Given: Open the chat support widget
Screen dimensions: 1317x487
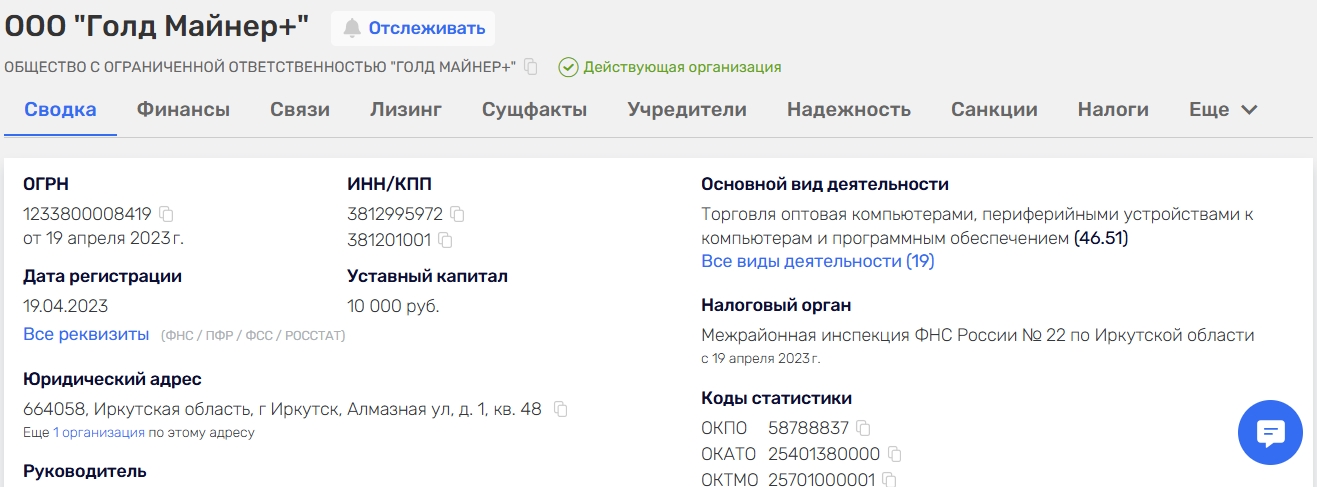Looking at the screenshot, I should [1270, 433].
